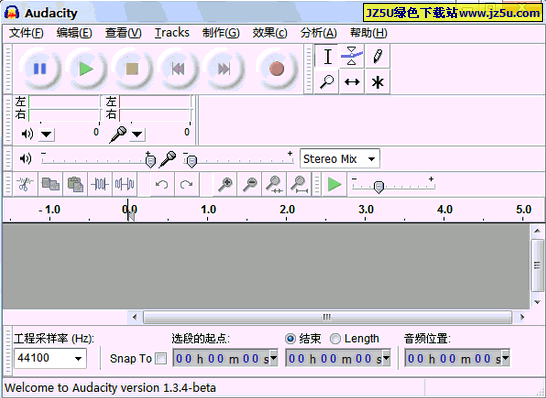Open the 效果(C) effects menu

point(270,33)
